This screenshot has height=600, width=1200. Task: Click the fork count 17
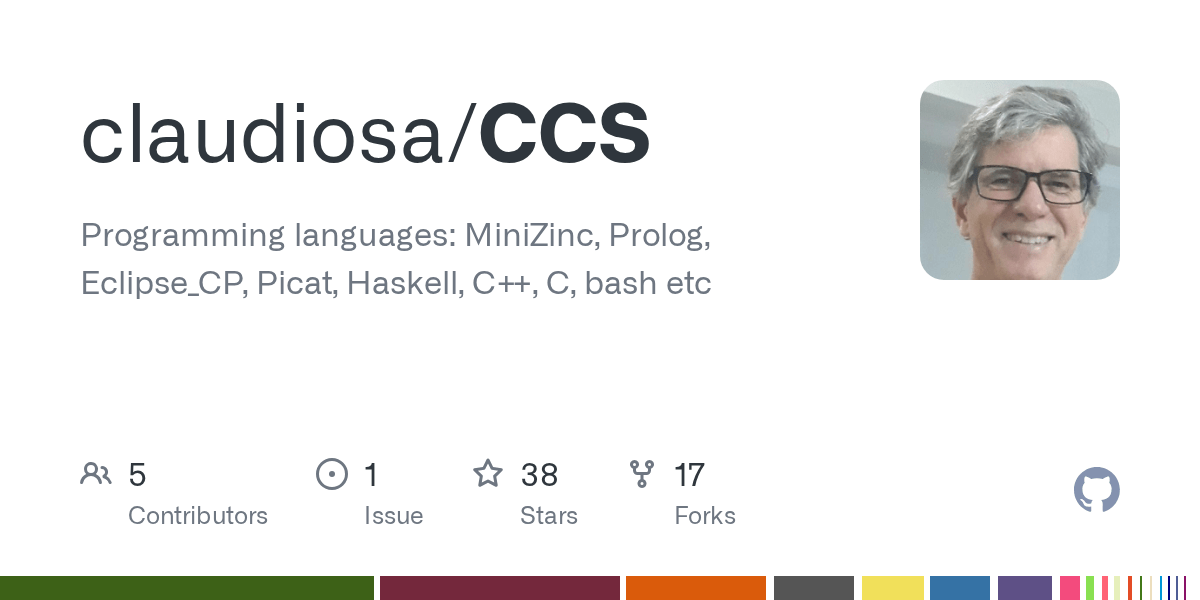tap(689, 475)
